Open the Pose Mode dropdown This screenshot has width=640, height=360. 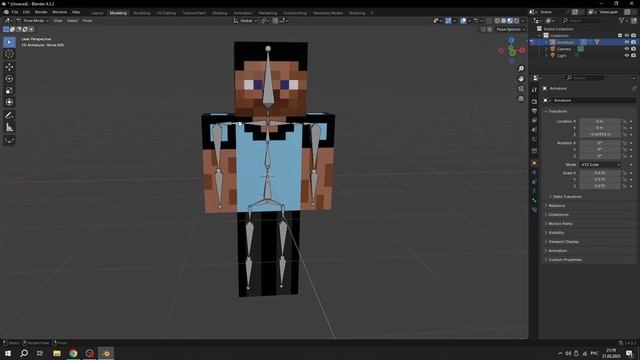(33, 20)
